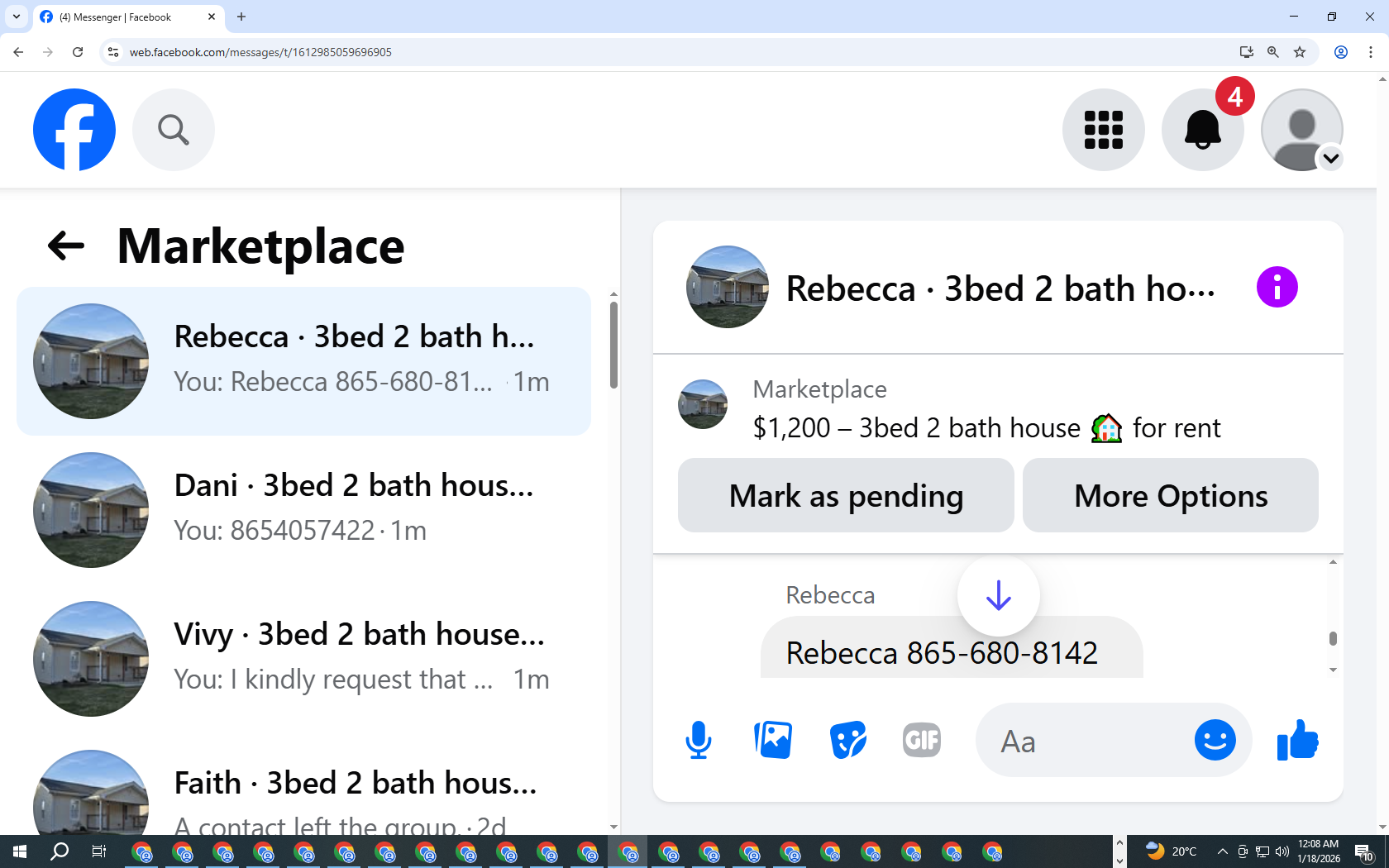Screen dimensions: 1389x868
Task: Open conversation info for Rebecca chat
Action: 1277,288
